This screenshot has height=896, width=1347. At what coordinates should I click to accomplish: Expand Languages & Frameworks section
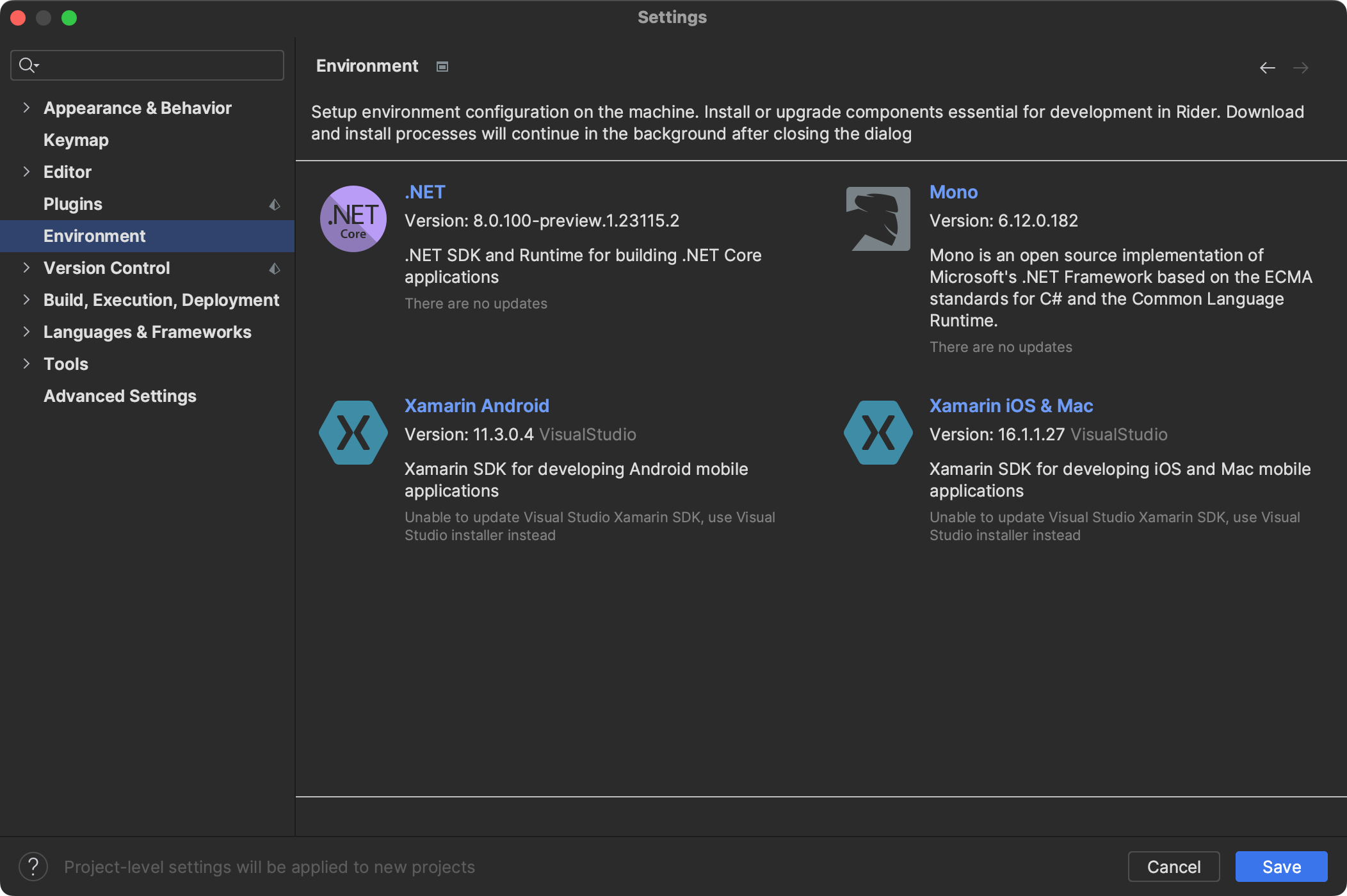point(26,332)
